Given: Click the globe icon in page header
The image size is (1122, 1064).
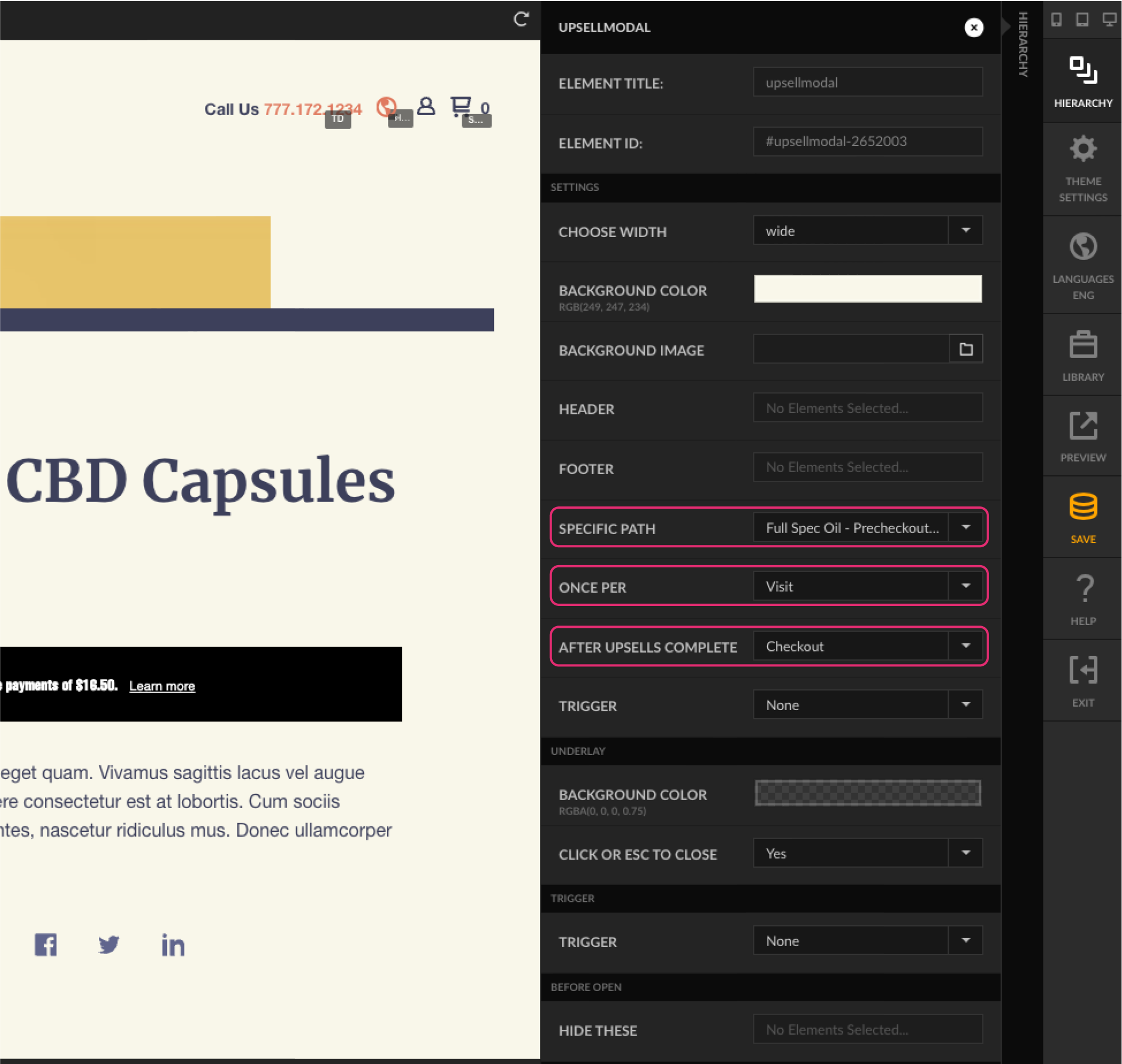Looking at the screenshot, I should coord(386,106).
